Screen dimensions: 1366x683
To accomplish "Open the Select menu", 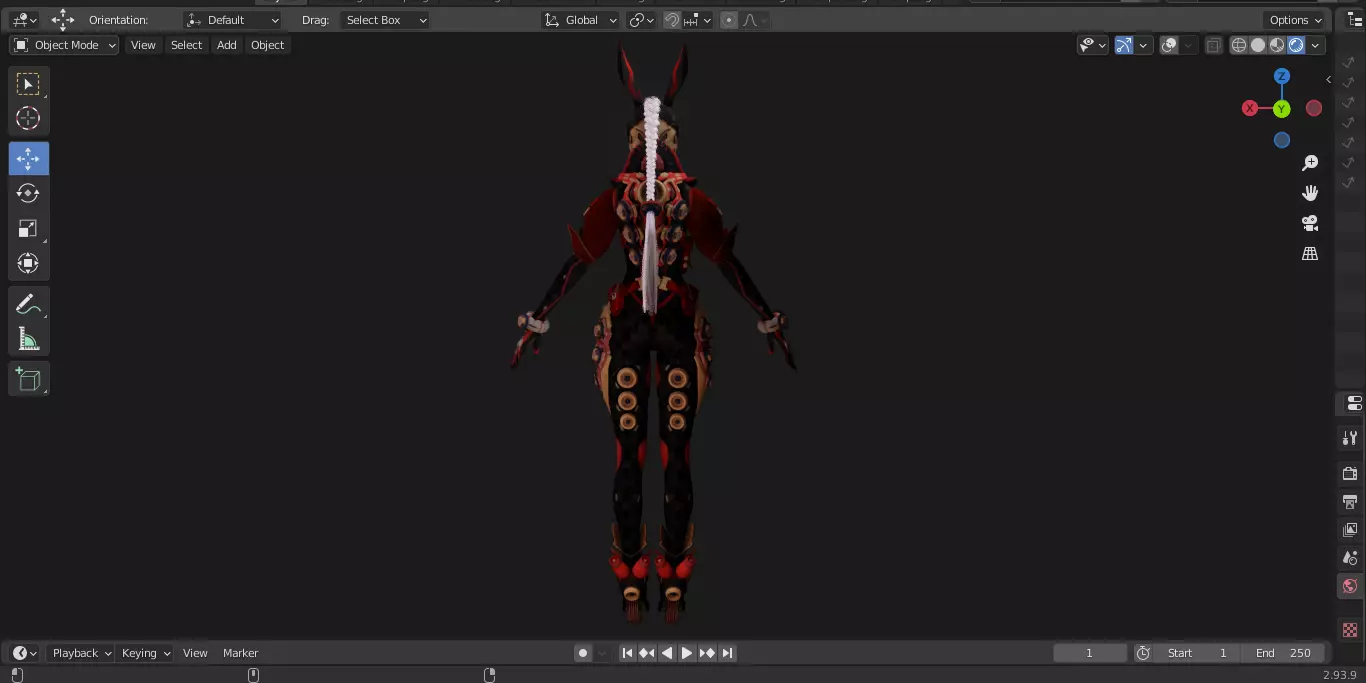I will (x=186, y=45).
